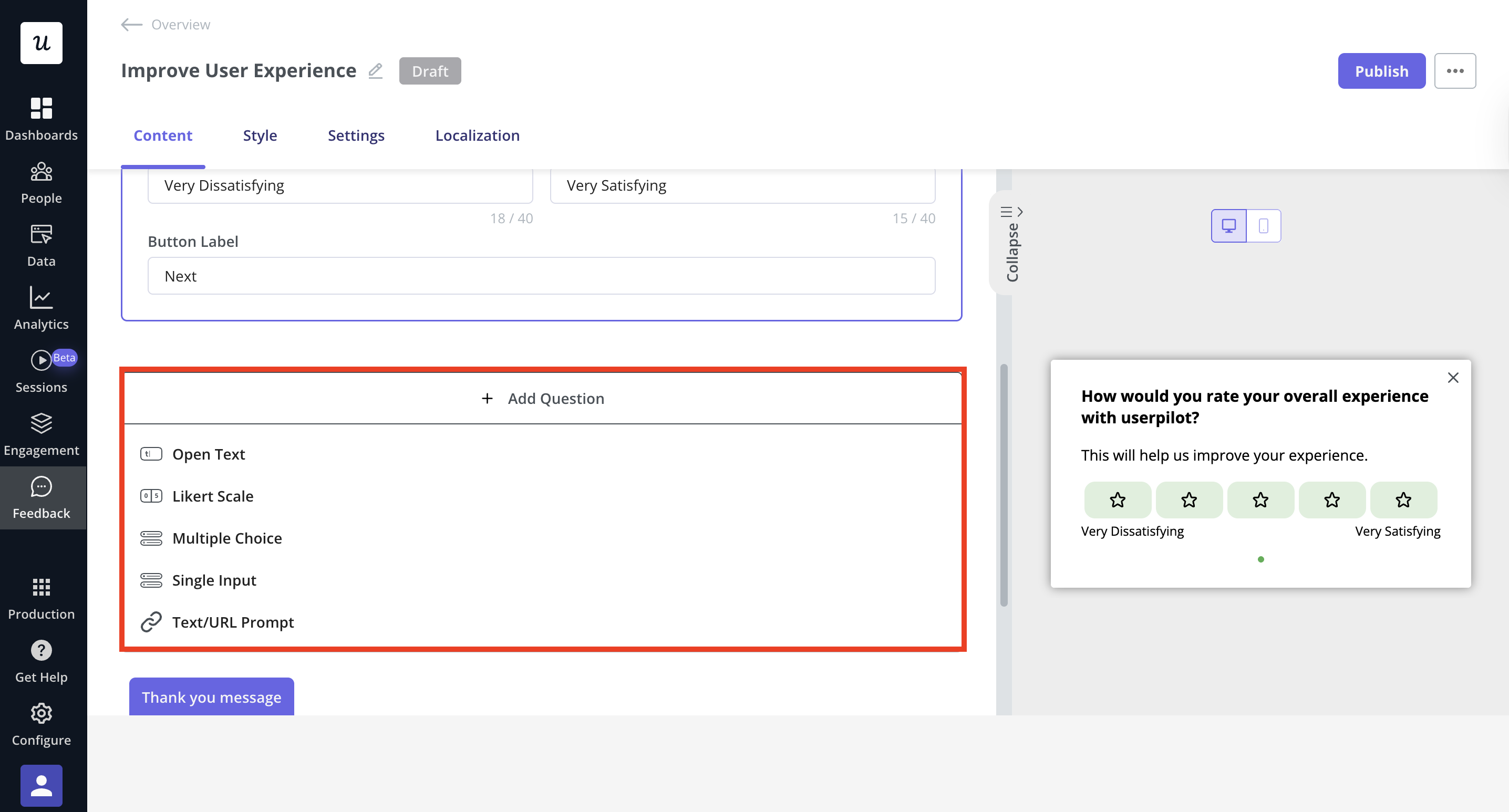This screenshot has width=1509, height=812.
Task: Edit survey name with pencil icon
Action: tap(375, 71)
